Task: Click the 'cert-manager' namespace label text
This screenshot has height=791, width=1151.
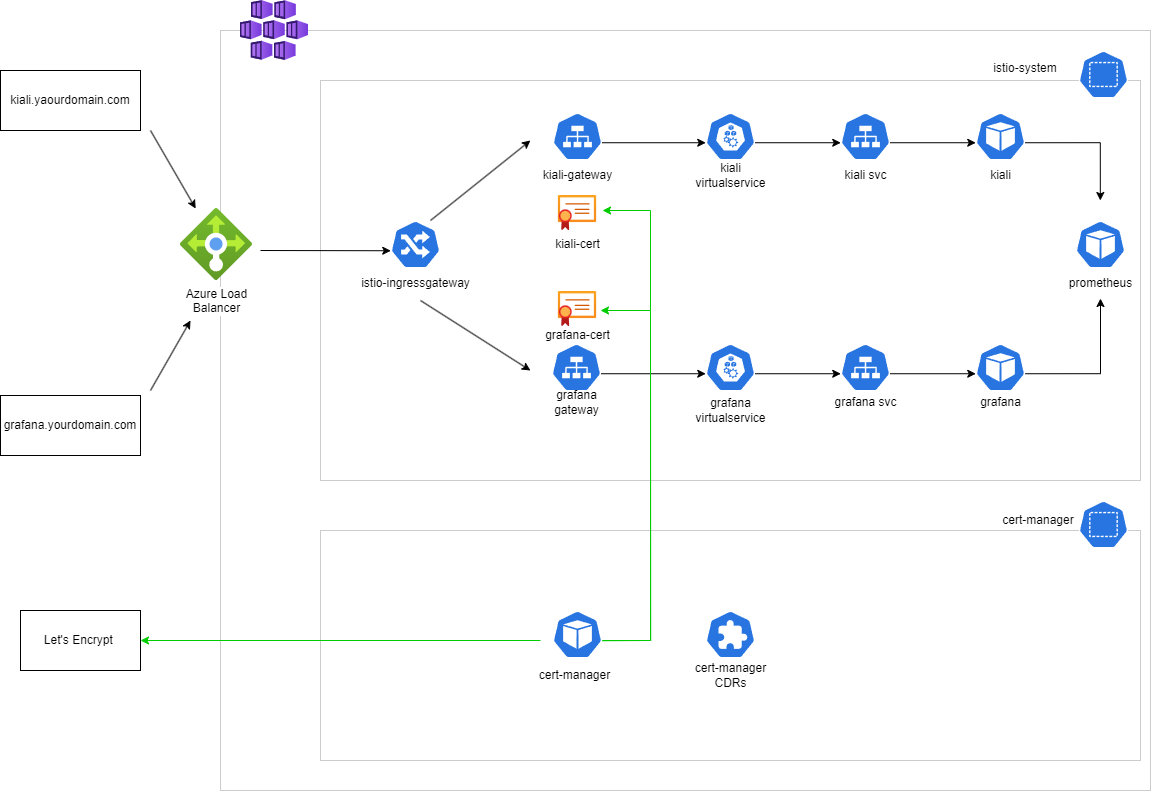Action: [1038, 520]
